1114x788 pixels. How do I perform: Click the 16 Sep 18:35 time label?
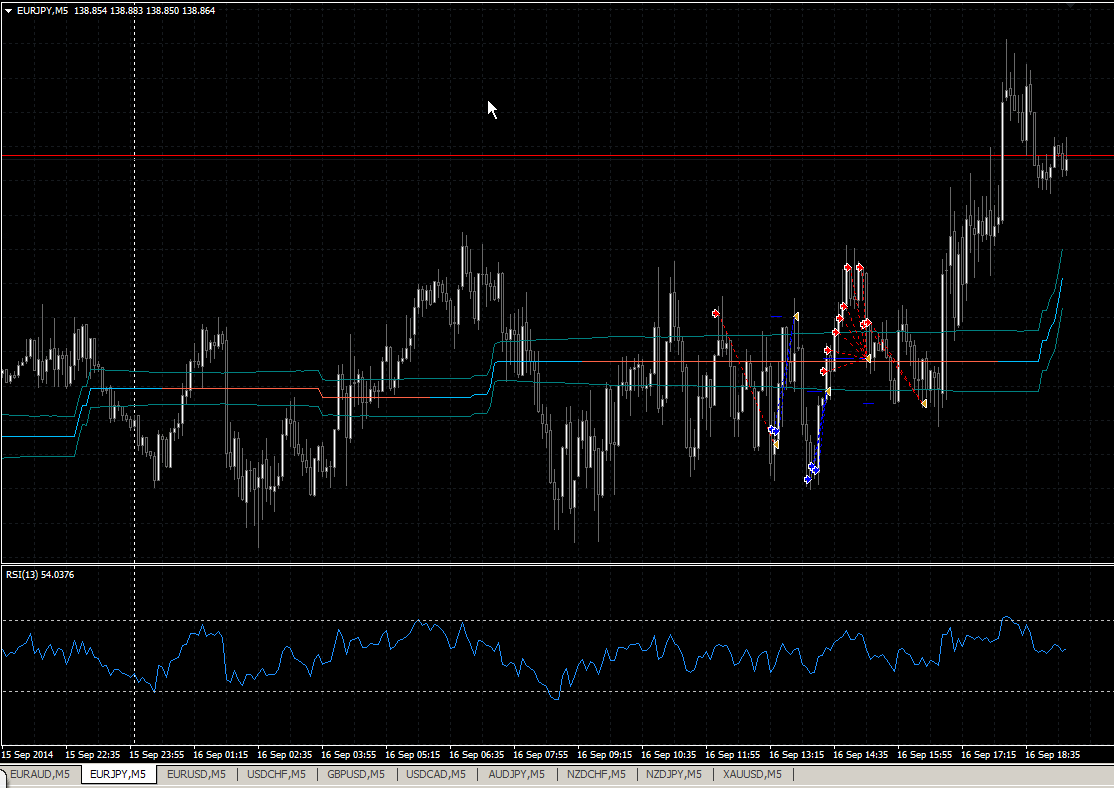1052,755
